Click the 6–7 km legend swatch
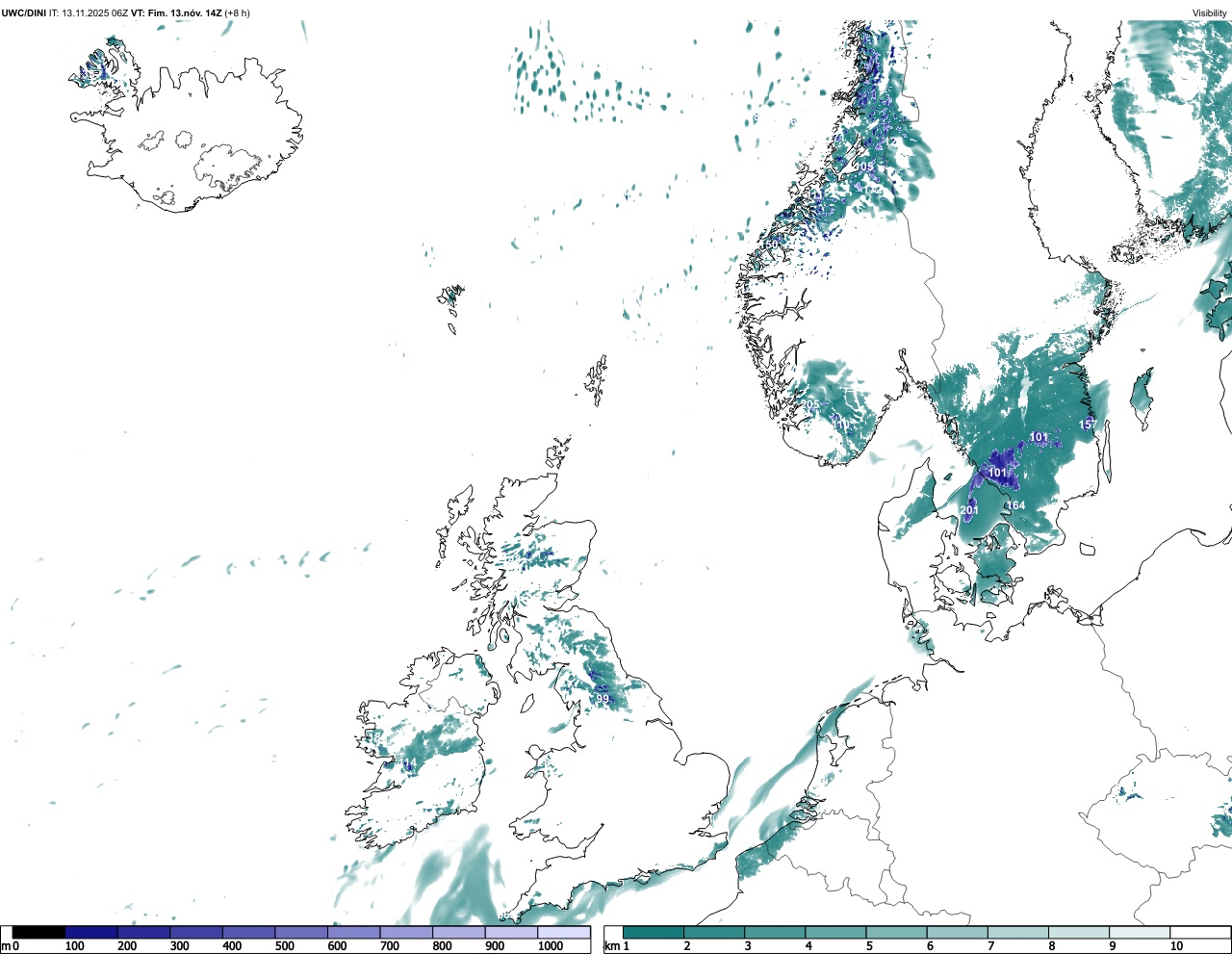The width and height of the screenshot is (1232, 954). pyautogui.click(x=958, y=933)
